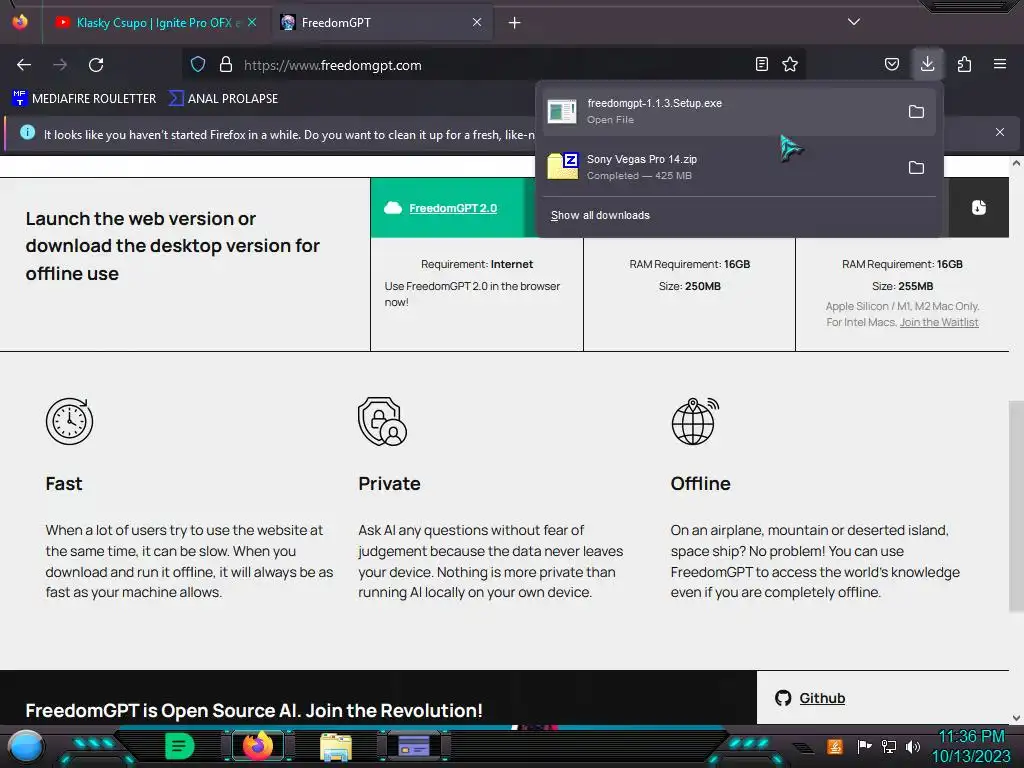
Task: Open the Start orb menu
Action: (x=27, y=747)
